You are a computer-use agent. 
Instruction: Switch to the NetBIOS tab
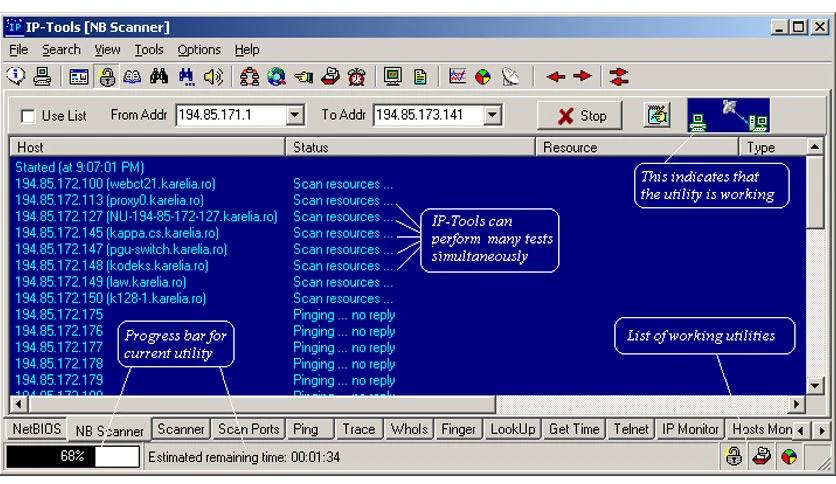click(x=37, y=429)
